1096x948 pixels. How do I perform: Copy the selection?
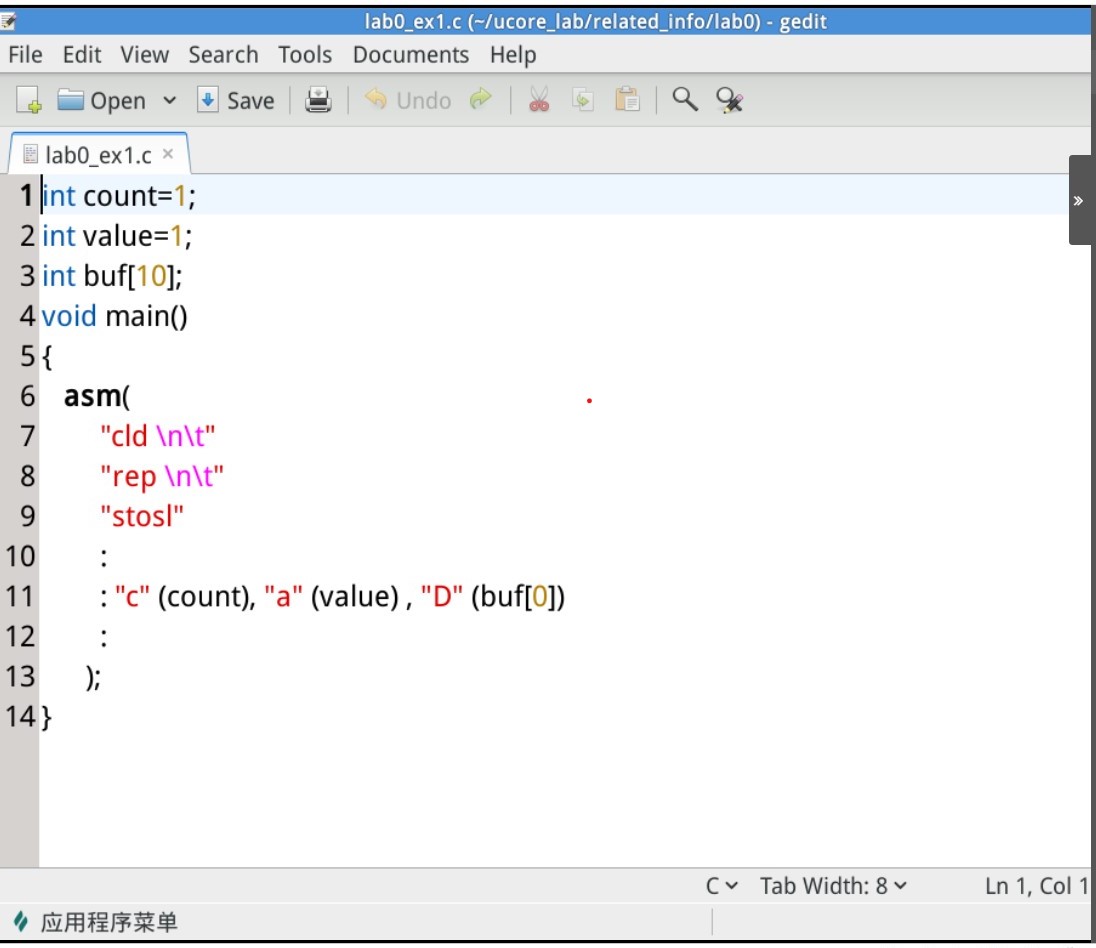(x=581, y=100)
